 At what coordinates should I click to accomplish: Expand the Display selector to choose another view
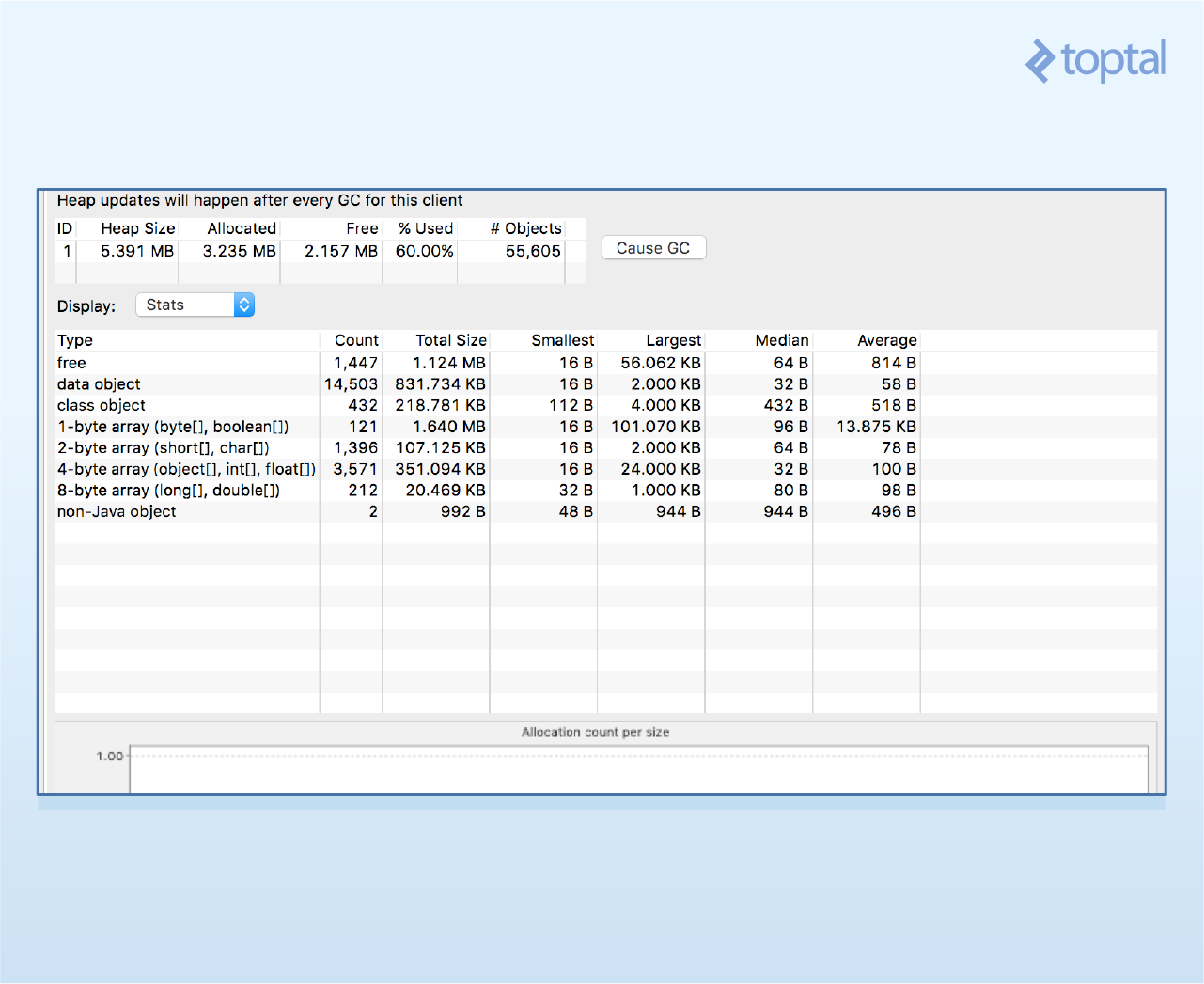pos(195,305)
